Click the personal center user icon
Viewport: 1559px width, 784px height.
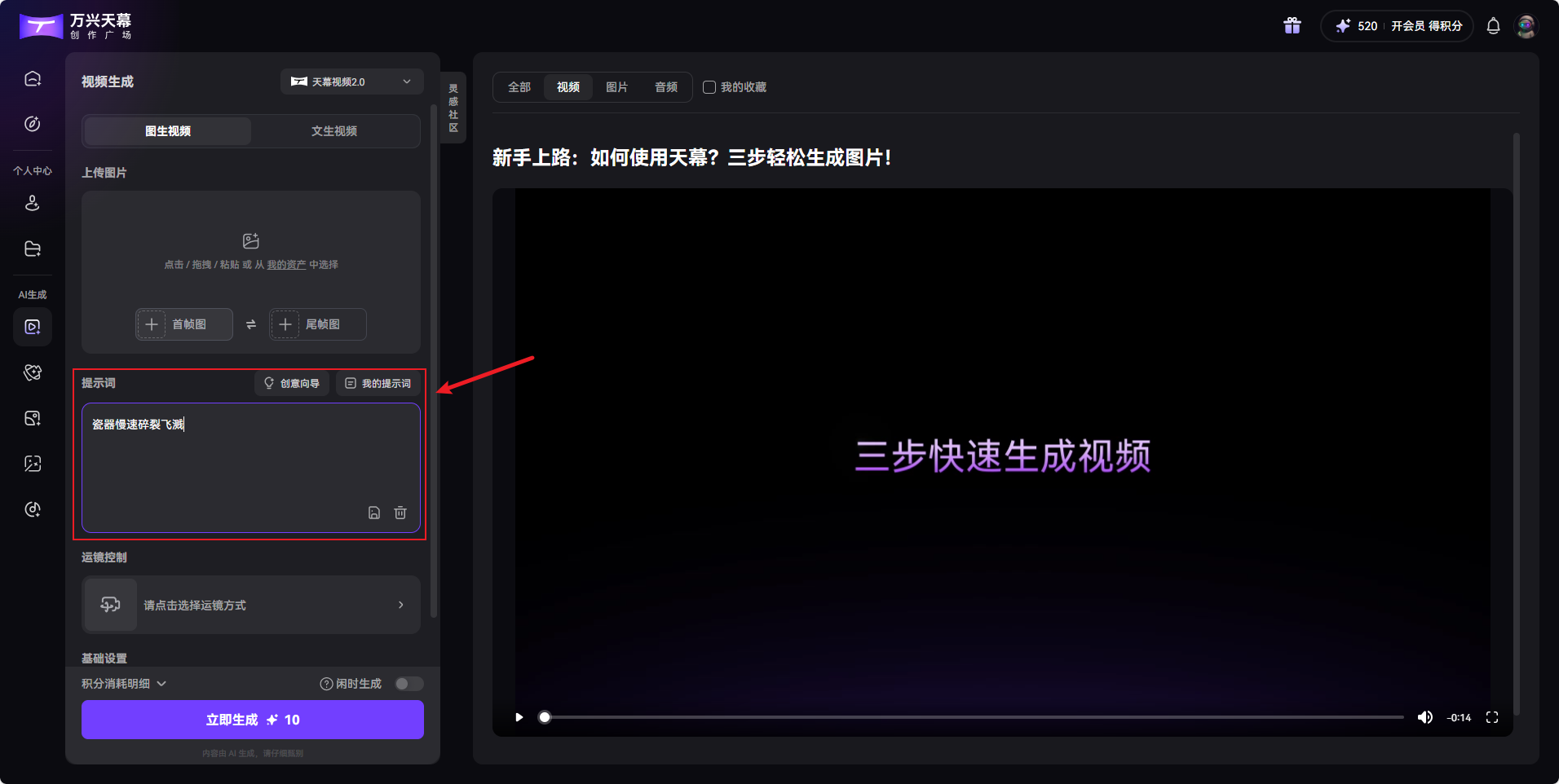(x=32, y=203)
